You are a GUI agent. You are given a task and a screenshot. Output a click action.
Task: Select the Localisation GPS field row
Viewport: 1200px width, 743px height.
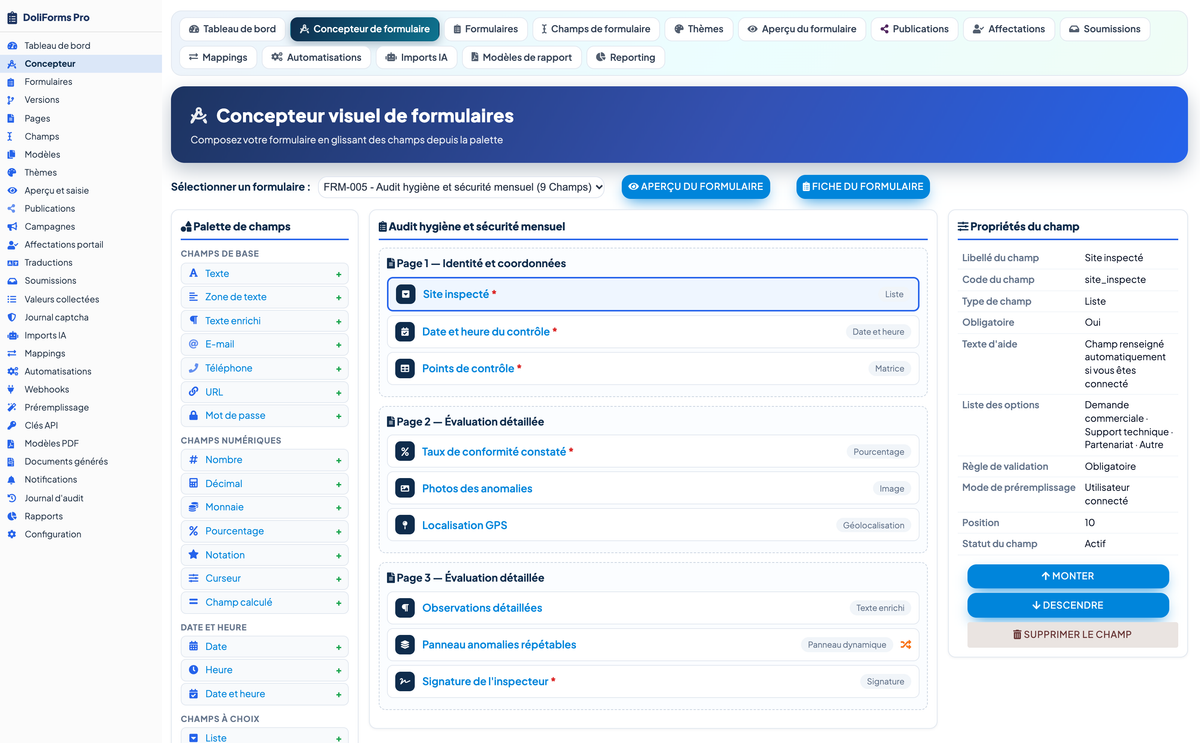coord(653,525)
